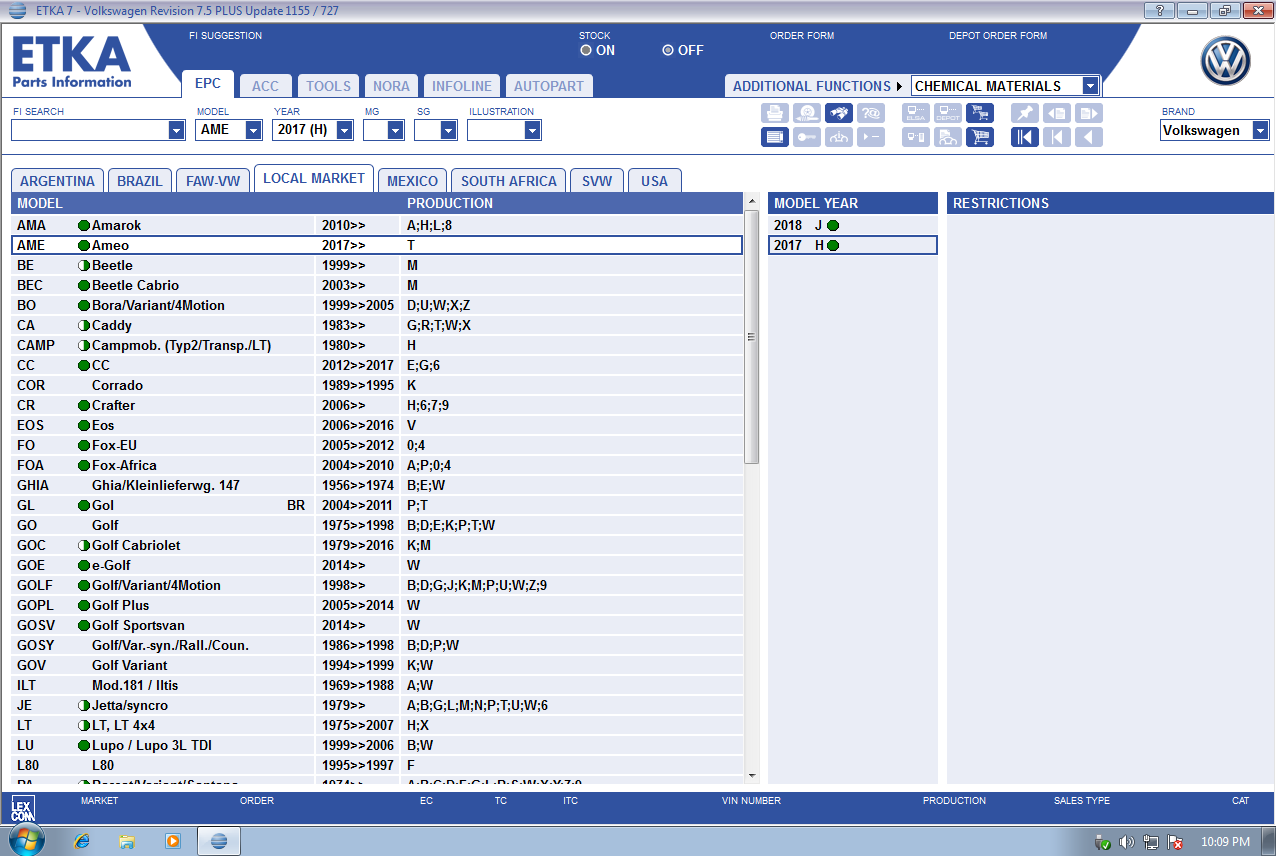
Task: Select the SVW market tab
Action: point(597,181)
